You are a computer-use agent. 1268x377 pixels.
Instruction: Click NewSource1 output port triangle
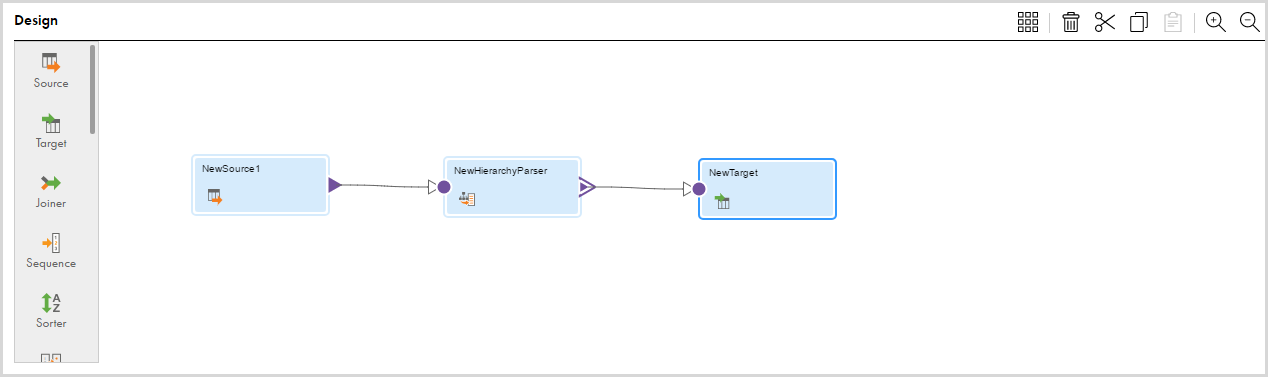(x=335, y=184)
